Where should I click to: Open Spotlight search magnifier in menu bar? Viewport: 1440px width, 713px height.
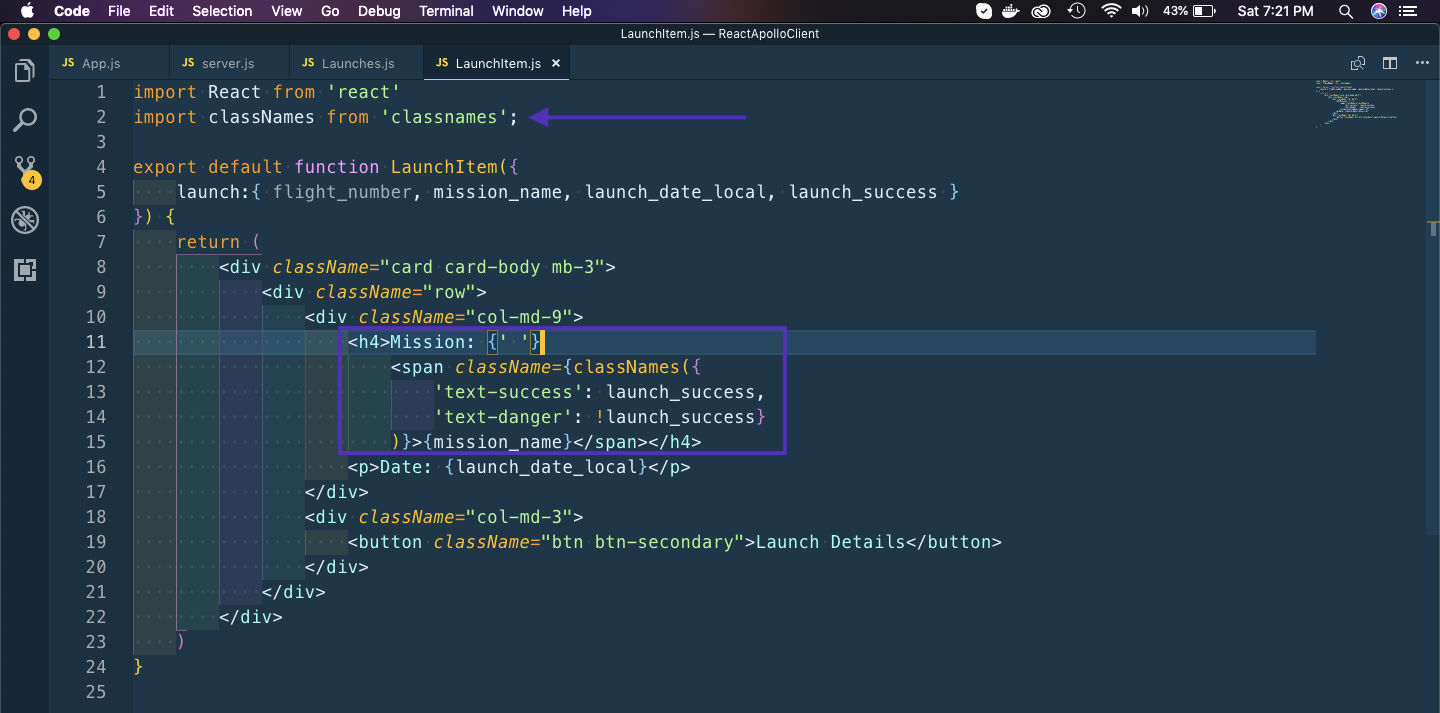(1348, 11)
